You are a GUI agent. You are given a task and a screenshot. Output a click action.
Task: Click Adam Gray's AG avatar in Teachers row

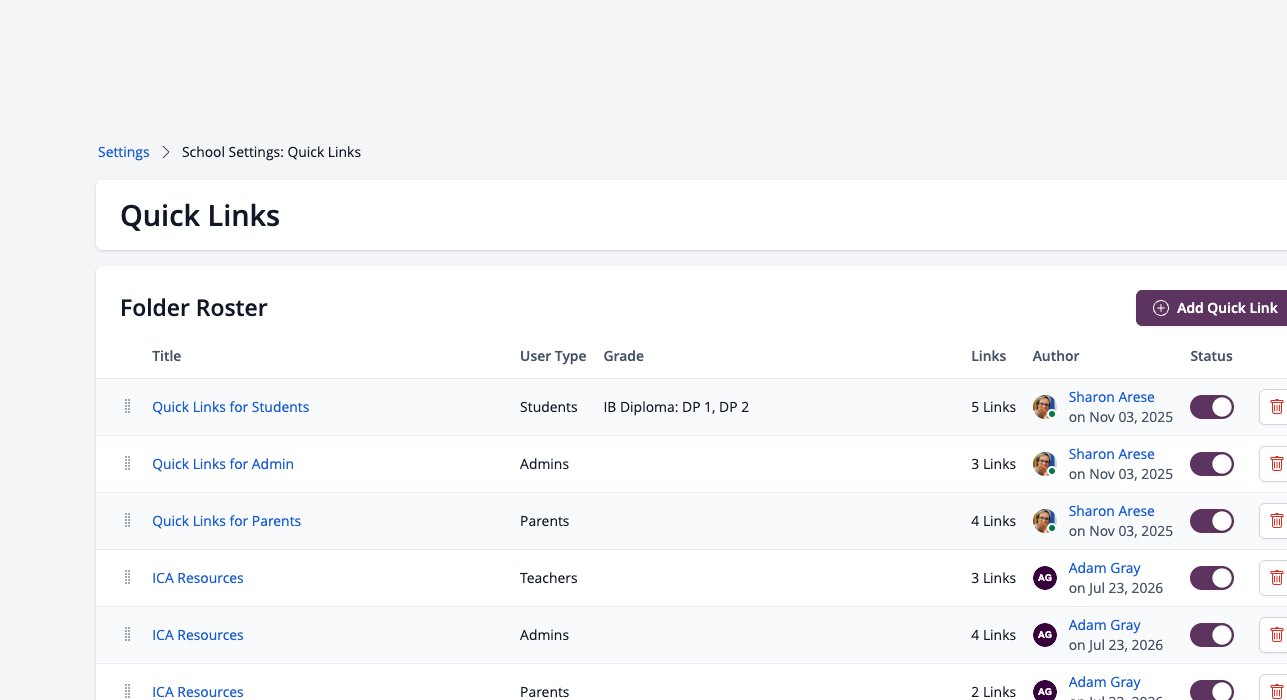coord(1044,578)
